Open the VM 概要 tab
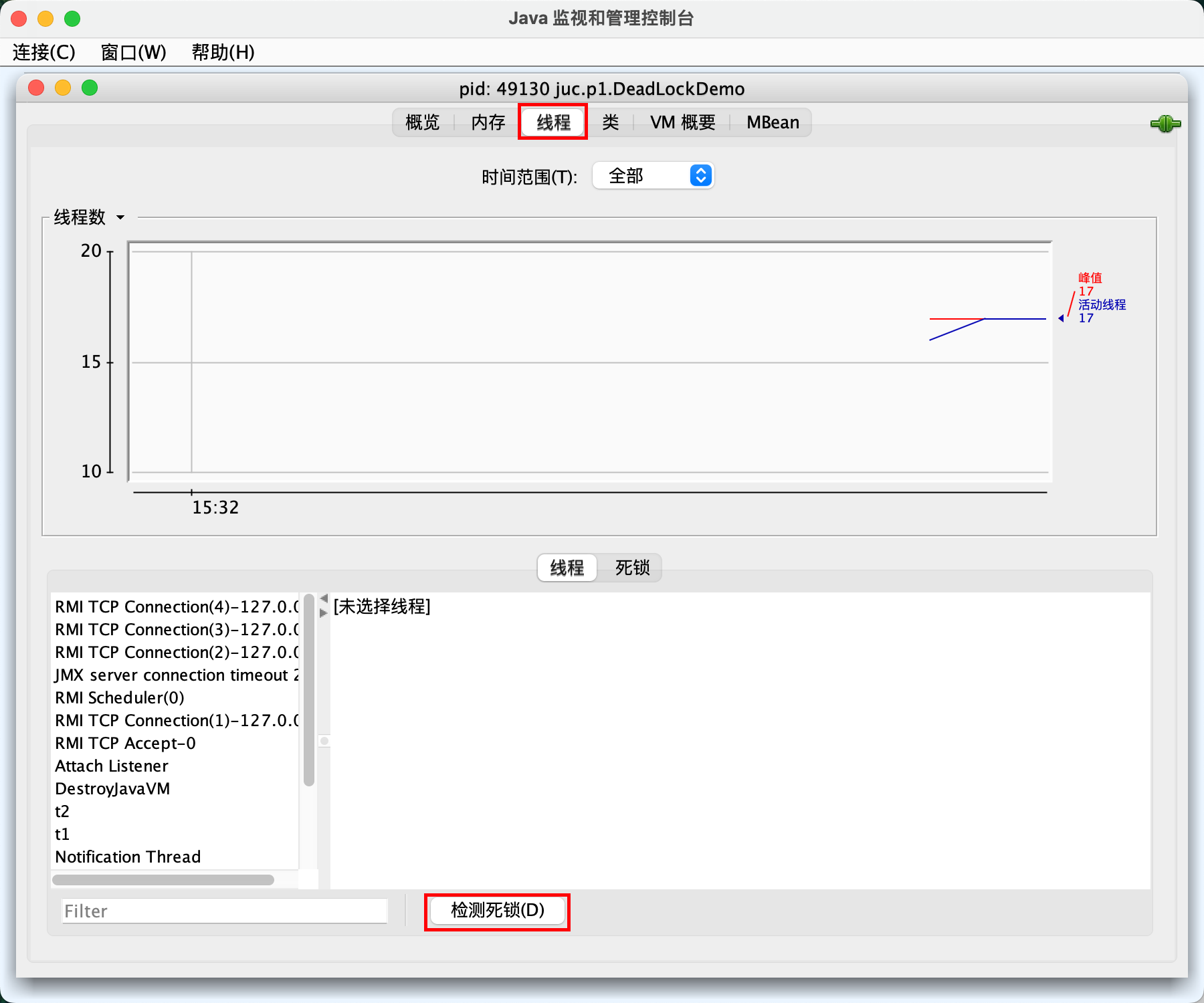The width and height of the screenshot is (1204, 1003). (x=682, y=122)
